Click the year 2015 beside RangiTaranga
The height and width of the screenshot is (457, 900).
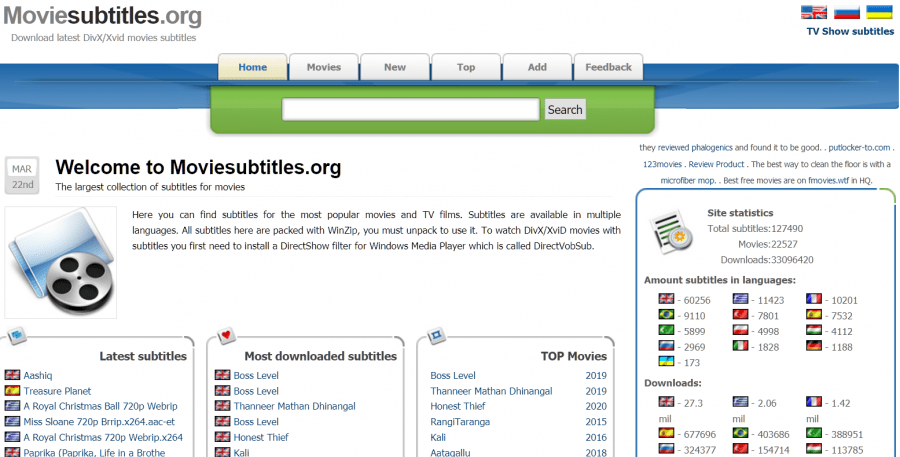coord(596,421)
